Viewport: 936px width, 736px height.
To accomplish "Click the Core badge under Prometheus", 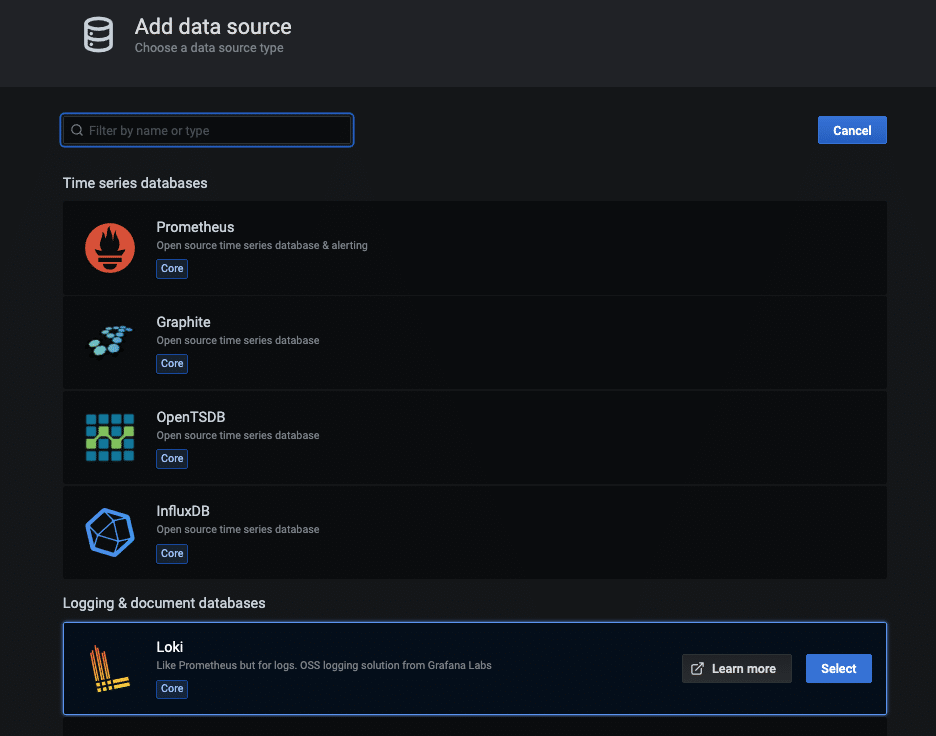I will (171, 268).
